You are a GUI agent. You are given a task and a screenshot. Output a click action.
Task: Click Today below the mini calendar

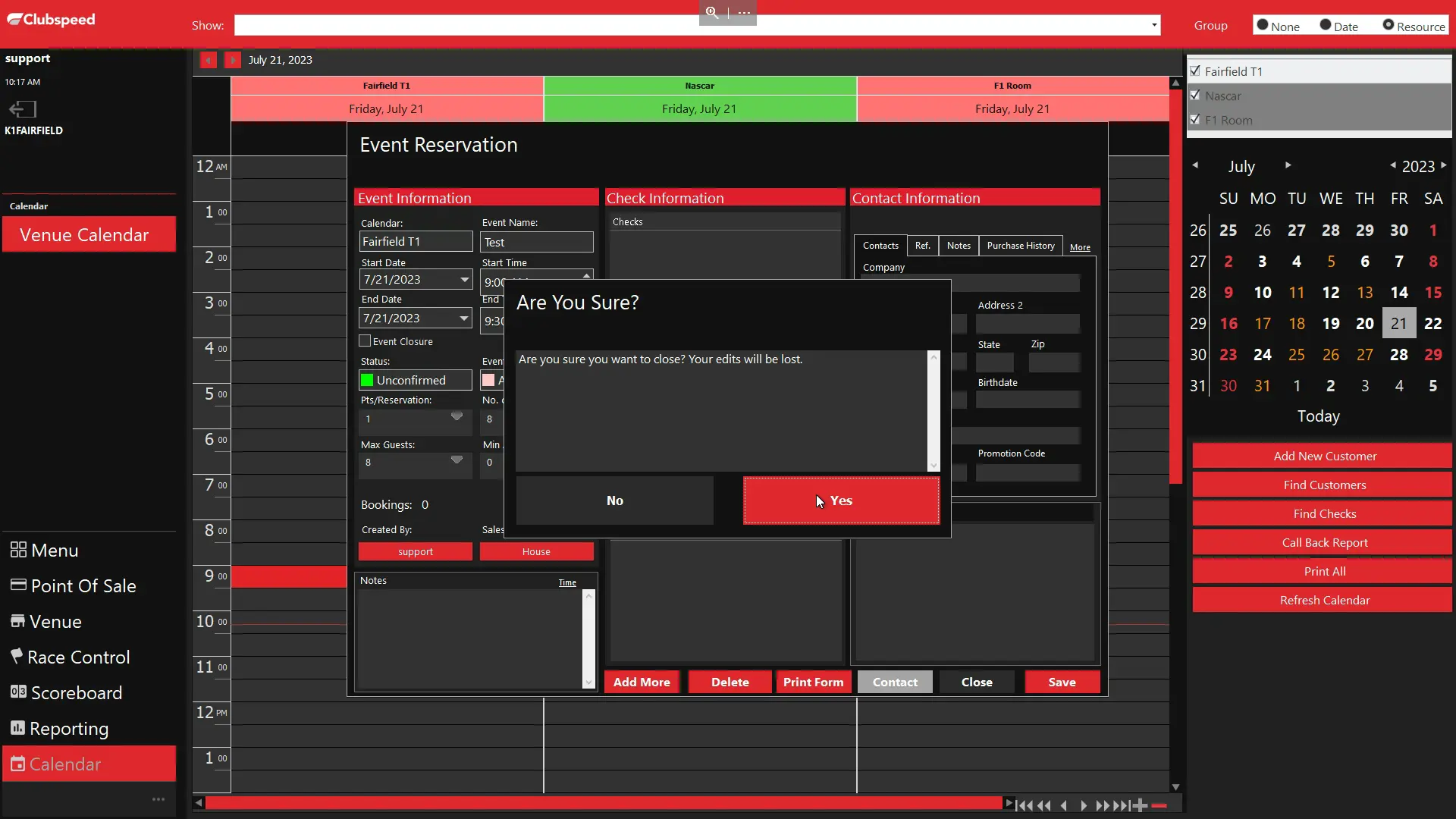point(1318,416)
